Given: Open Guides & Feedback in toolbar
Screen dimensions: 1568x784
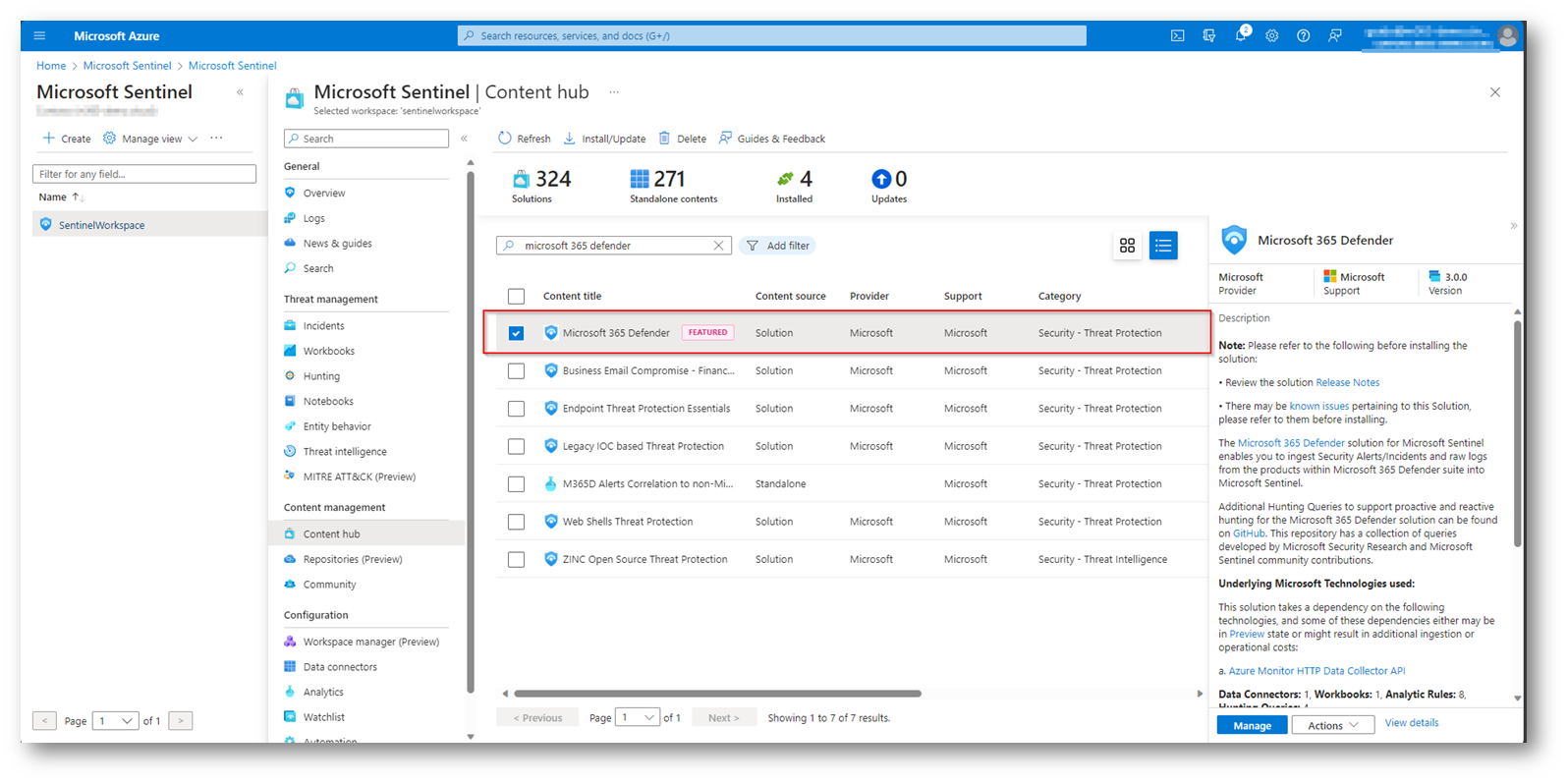Looking at the screenshot, I should 772,139.
